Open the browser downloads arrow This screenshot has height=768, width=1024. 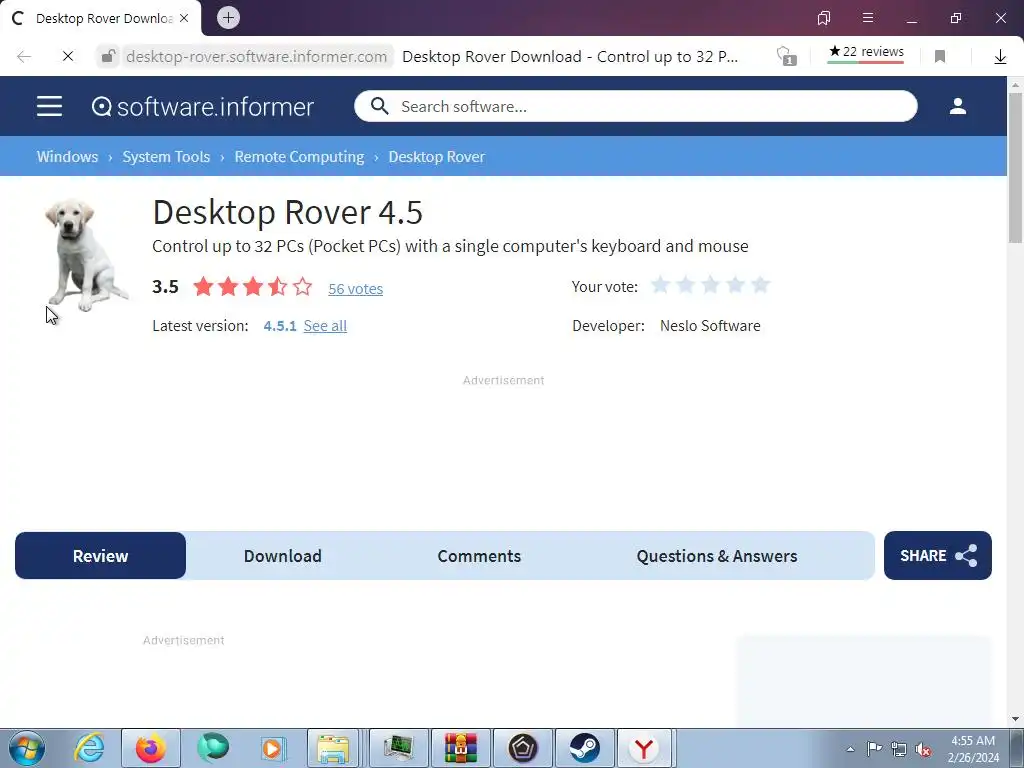click(x=1000, y=57)
